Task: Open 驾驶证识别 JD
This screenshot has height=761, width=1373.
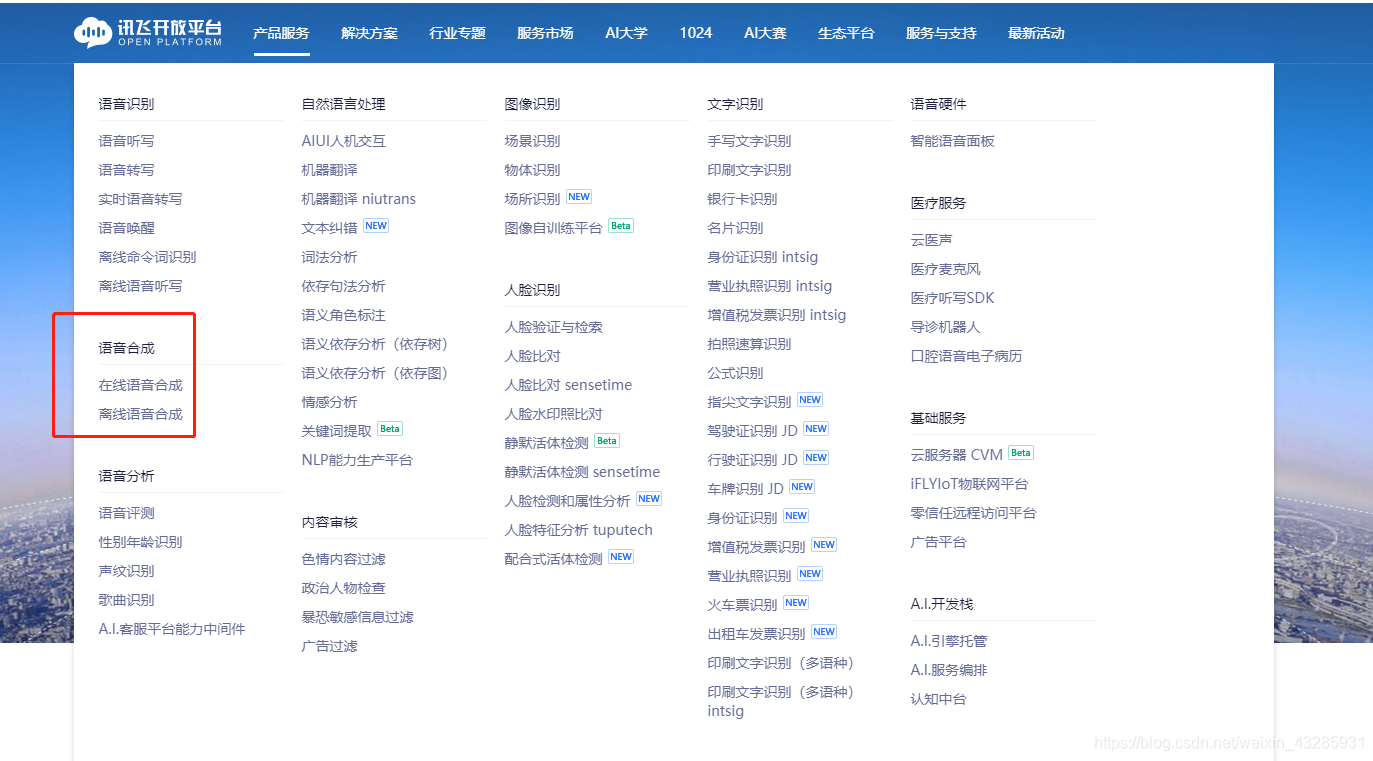Action: (753, 431)
